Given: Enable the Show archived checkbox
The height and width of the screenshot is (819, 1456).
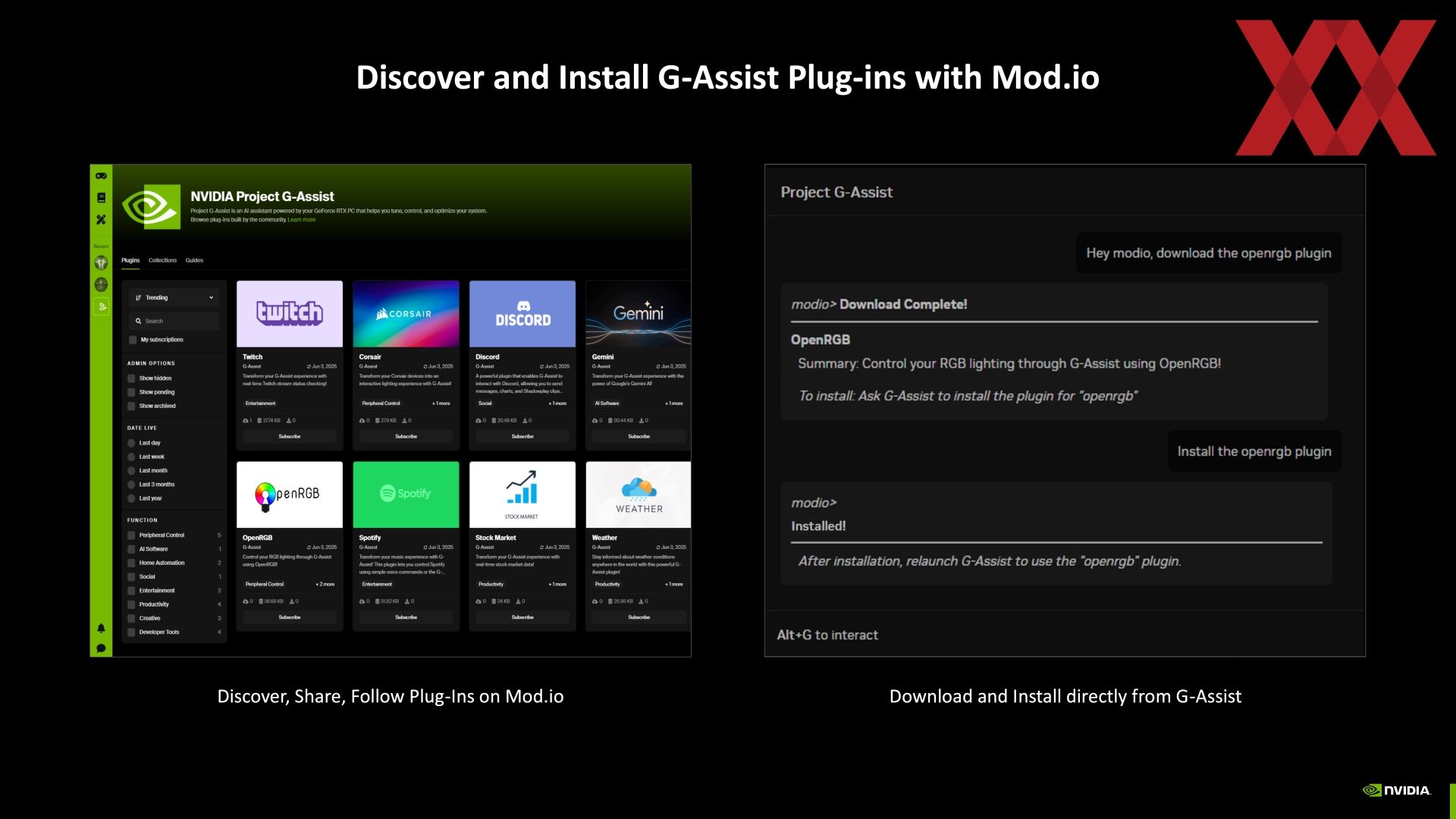Looking at the screenshot, I should pyautogui.click(x=131, y=406).
